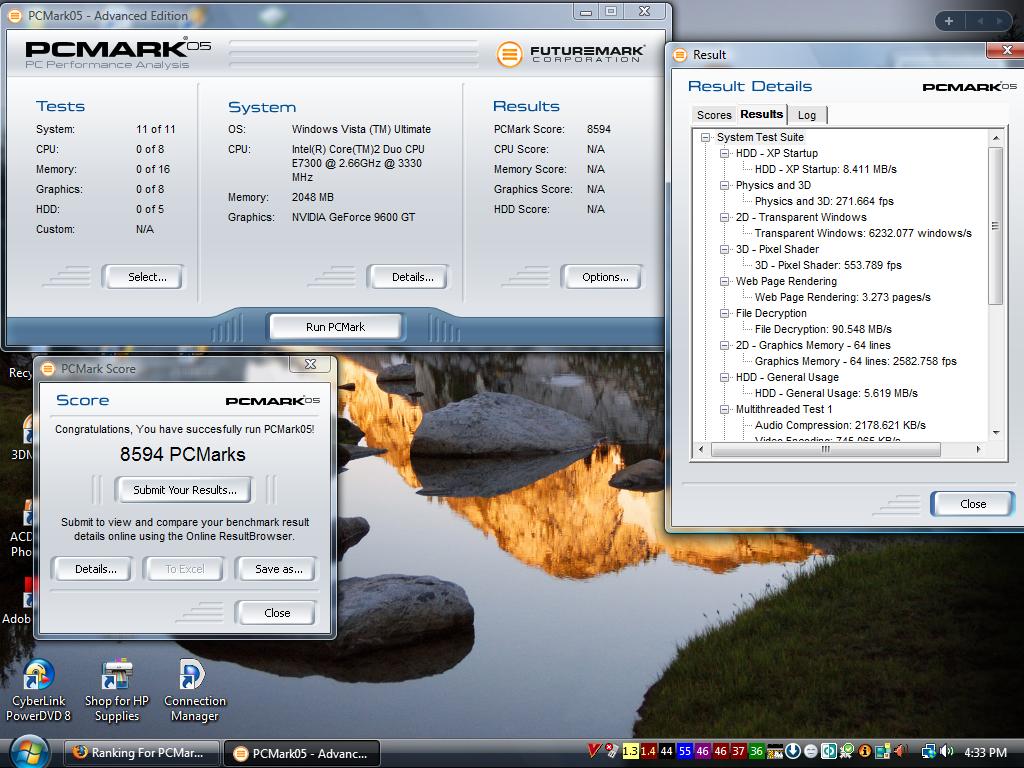1024x768 pixels.
Task: Select 'File Decryption: 90.548 MB/s' row
Action: click(x=823, y=329)
